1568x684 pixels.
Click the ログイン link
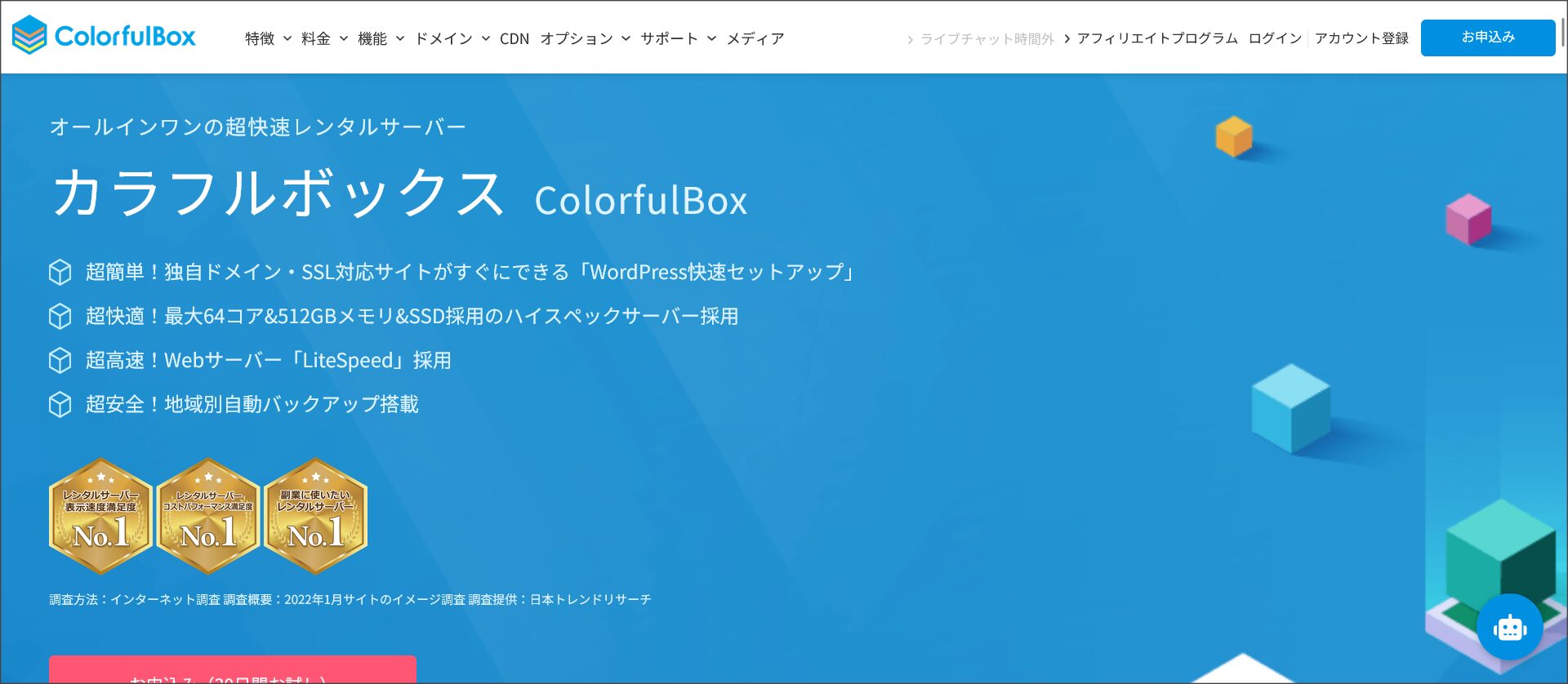[1276, 38]
